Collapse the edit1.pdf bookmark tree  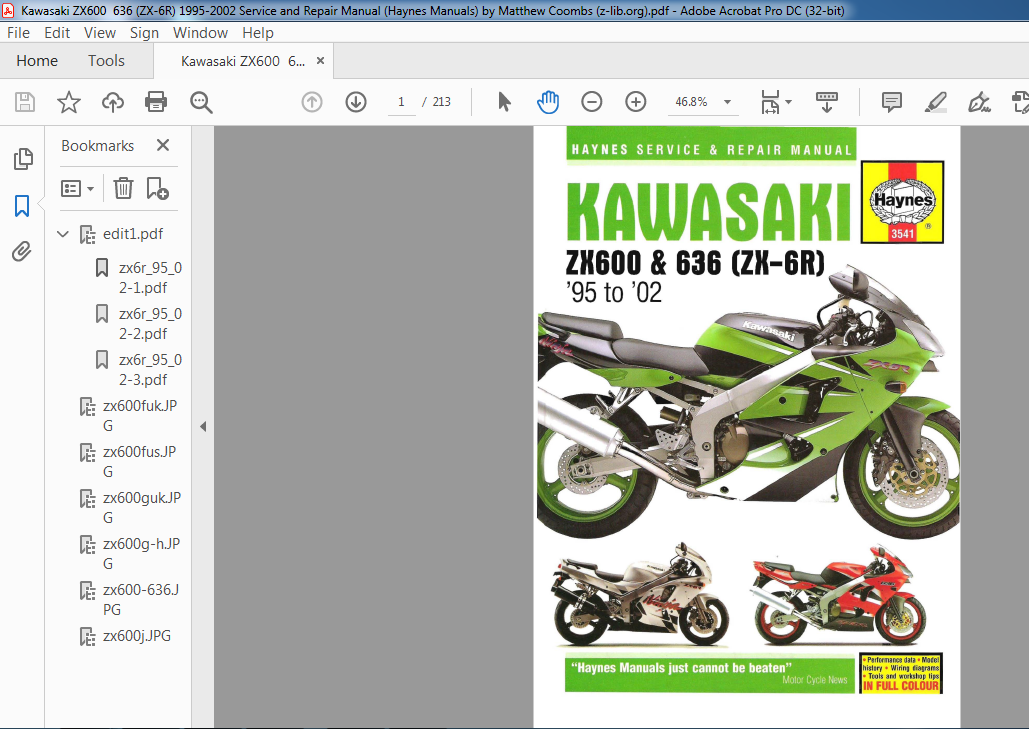coord(63,234)
